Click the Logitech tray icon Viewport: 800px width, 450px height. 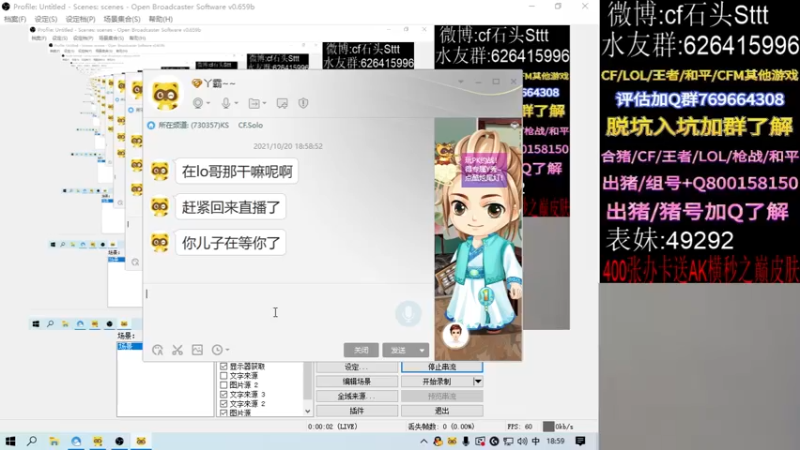pyautogui.click(x=494, y=441)
